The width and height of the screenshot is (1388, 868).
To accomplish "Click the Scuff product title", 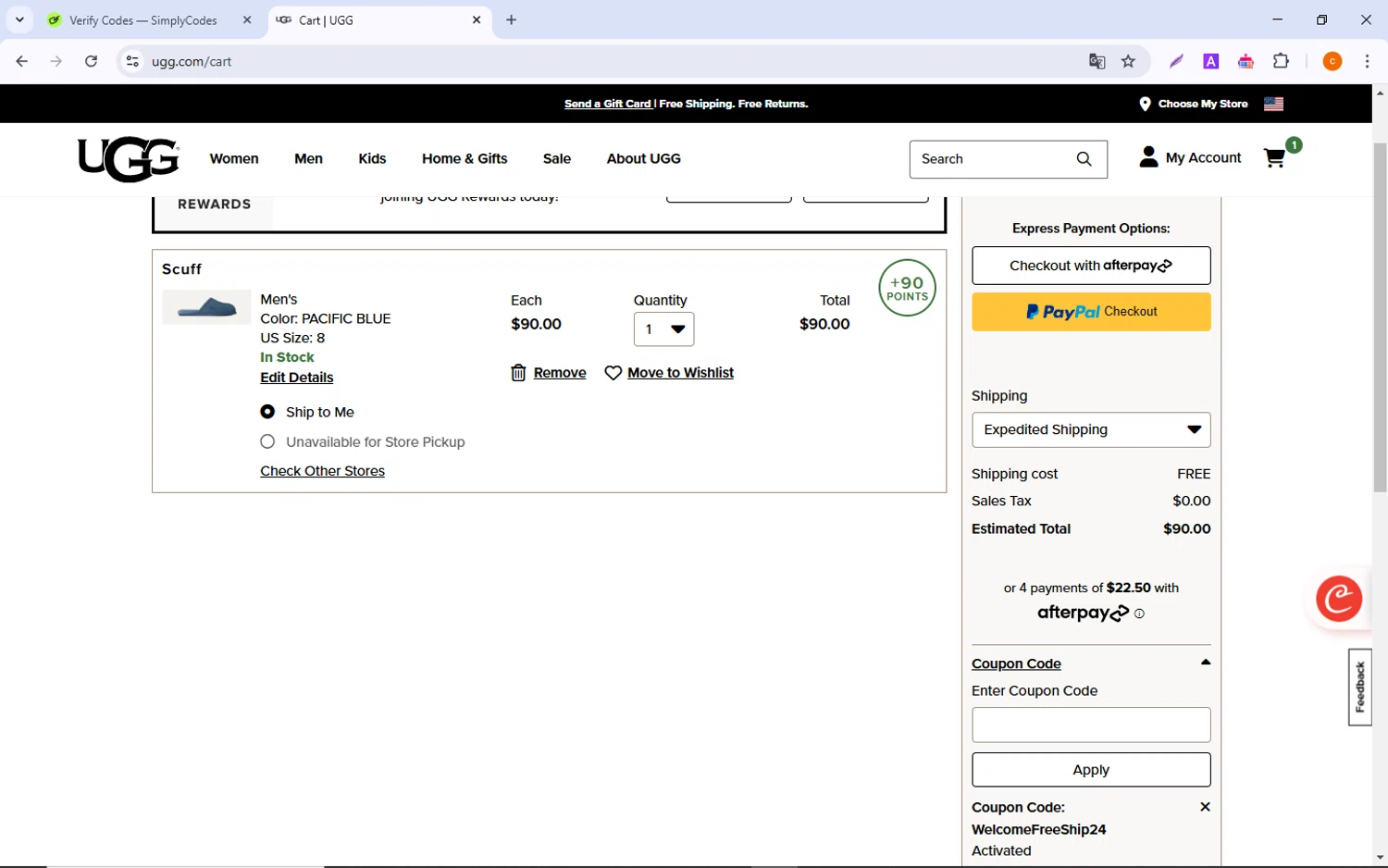I will point(181,269).
